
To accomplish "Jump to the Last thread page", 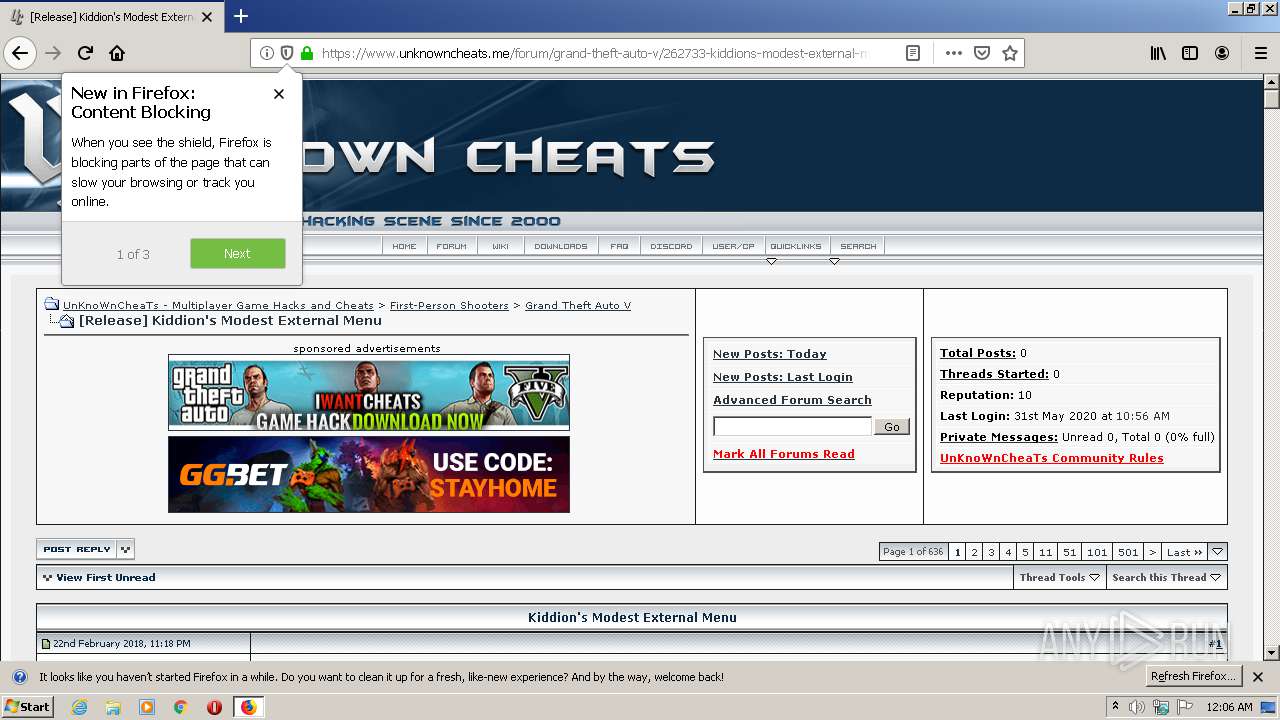I will pyautogui.click(x=1185, y=552).
